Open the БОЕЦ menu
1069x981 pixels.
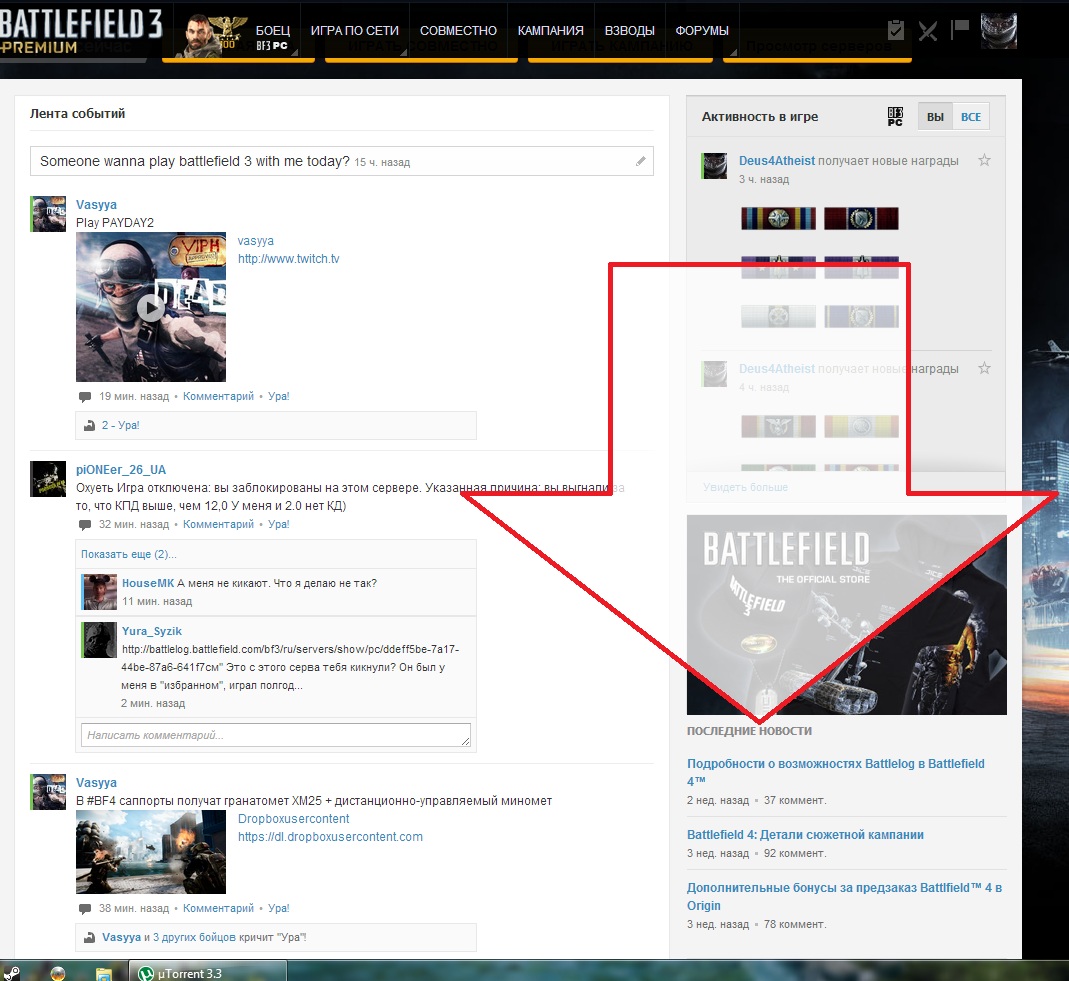pos(273,31)
